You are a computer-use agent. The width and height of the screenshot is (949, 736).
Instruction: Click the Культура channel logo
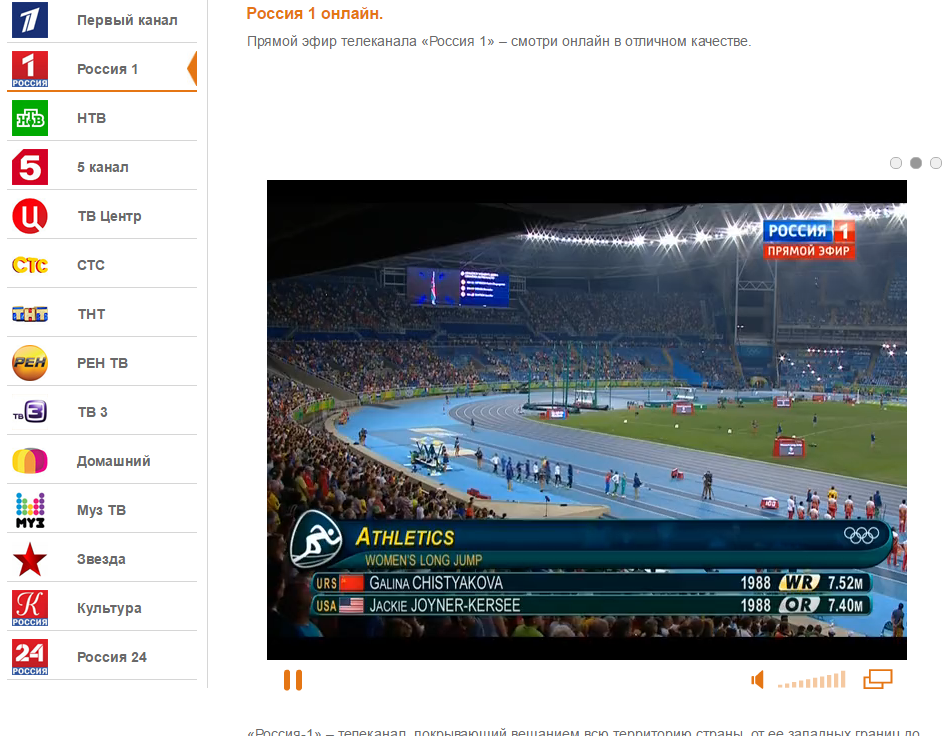click(x=30, y=608)
